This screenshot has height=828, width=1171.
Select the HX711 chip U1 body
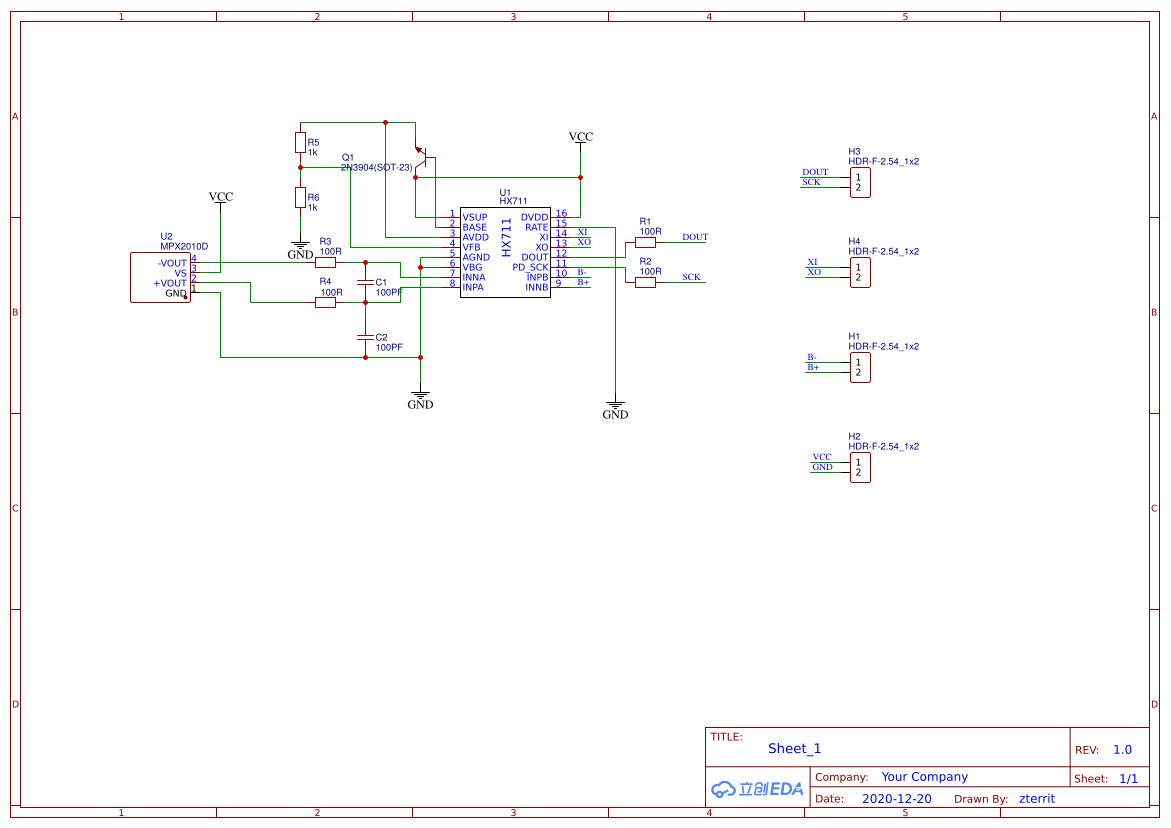tap(505, 252)
